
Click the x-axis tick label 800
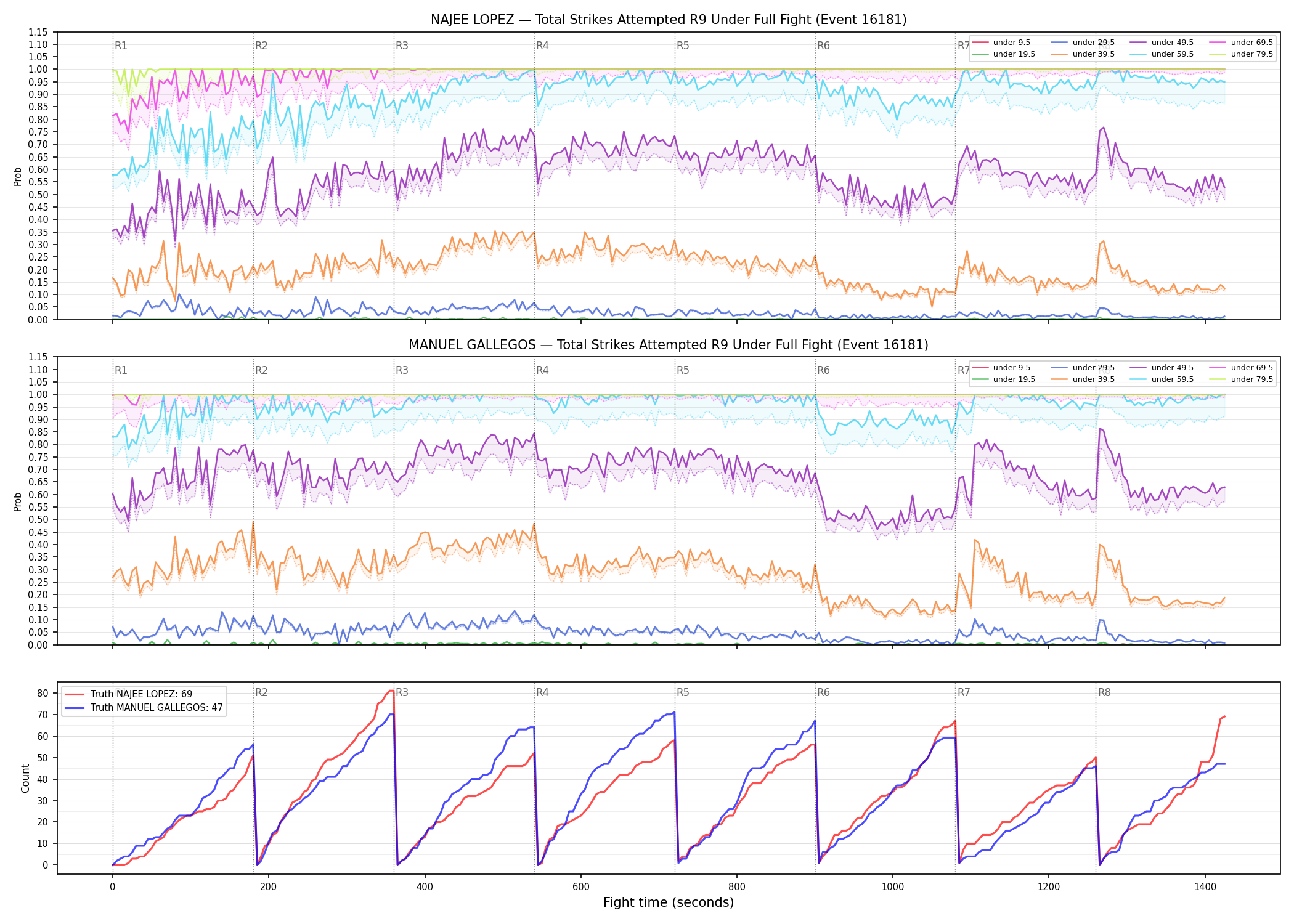tap(737, 887)
